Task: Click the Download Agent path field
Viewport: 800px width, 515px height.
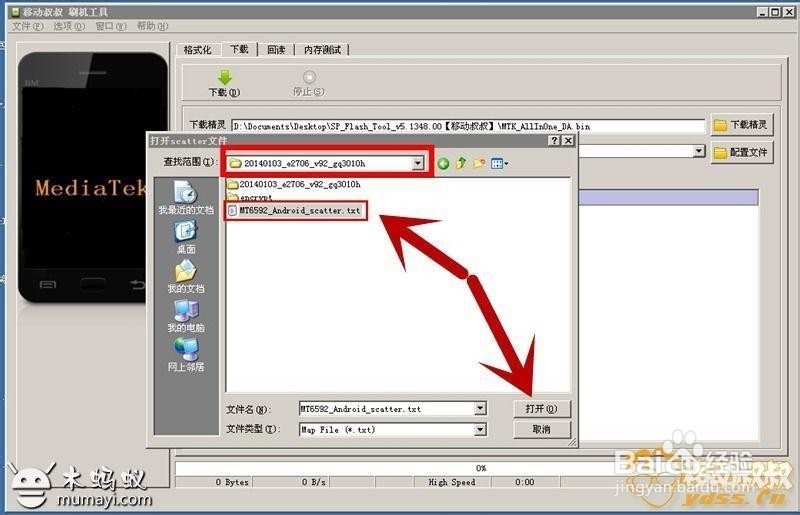Action: point(468,126)
